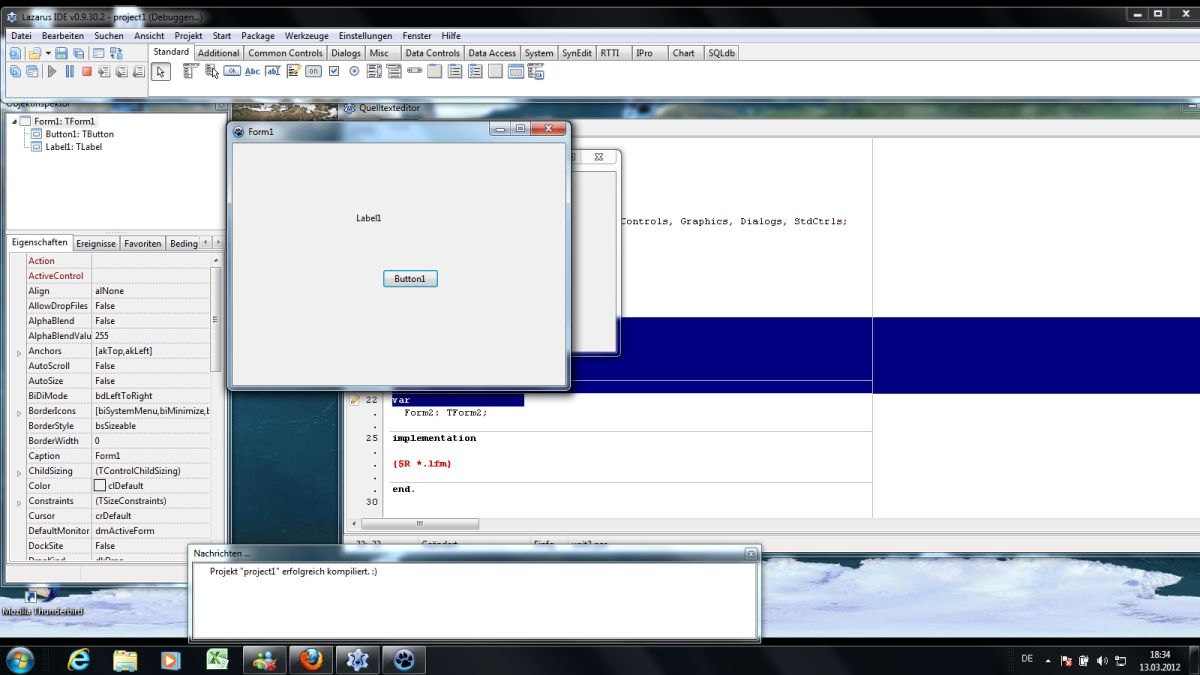Click the Save (floppy disk) toolbar icon
Image resolution: width=1200 pixels, height=675 pixels.
tap(61, 53)
